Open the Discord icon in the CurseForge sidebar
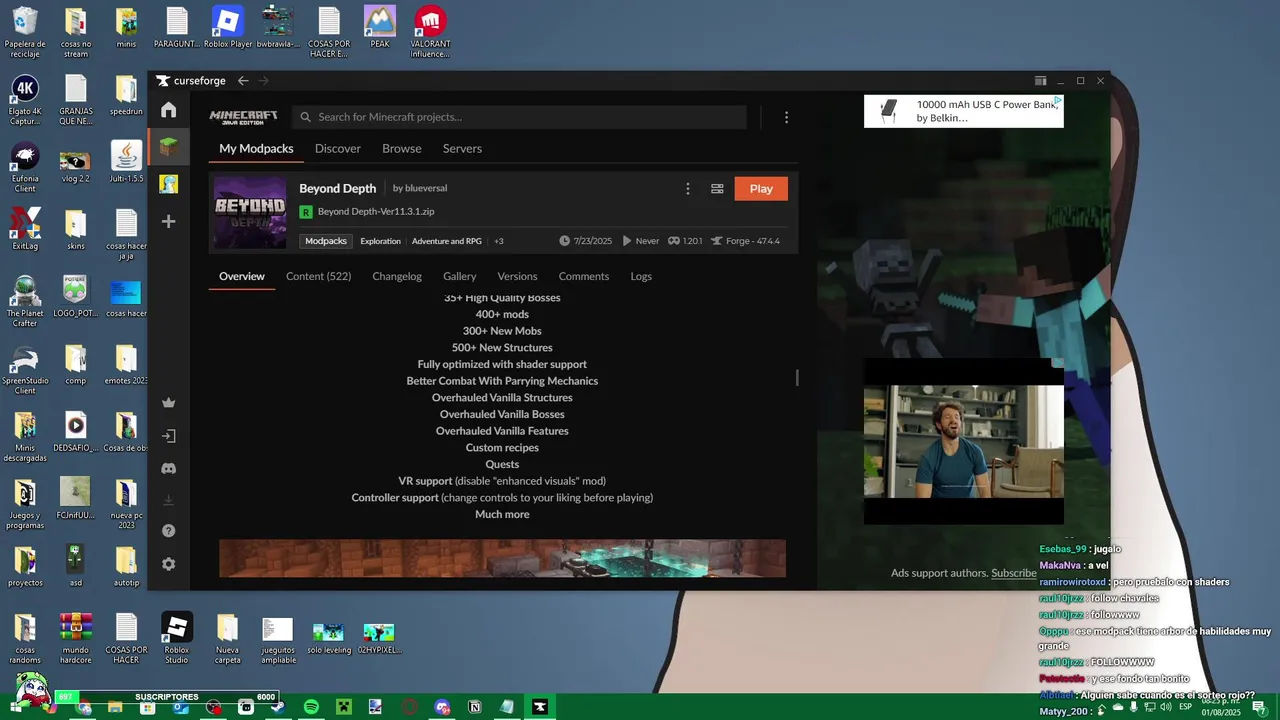Viewport: 1280px width, 720px height. click(x=168, y=468)
